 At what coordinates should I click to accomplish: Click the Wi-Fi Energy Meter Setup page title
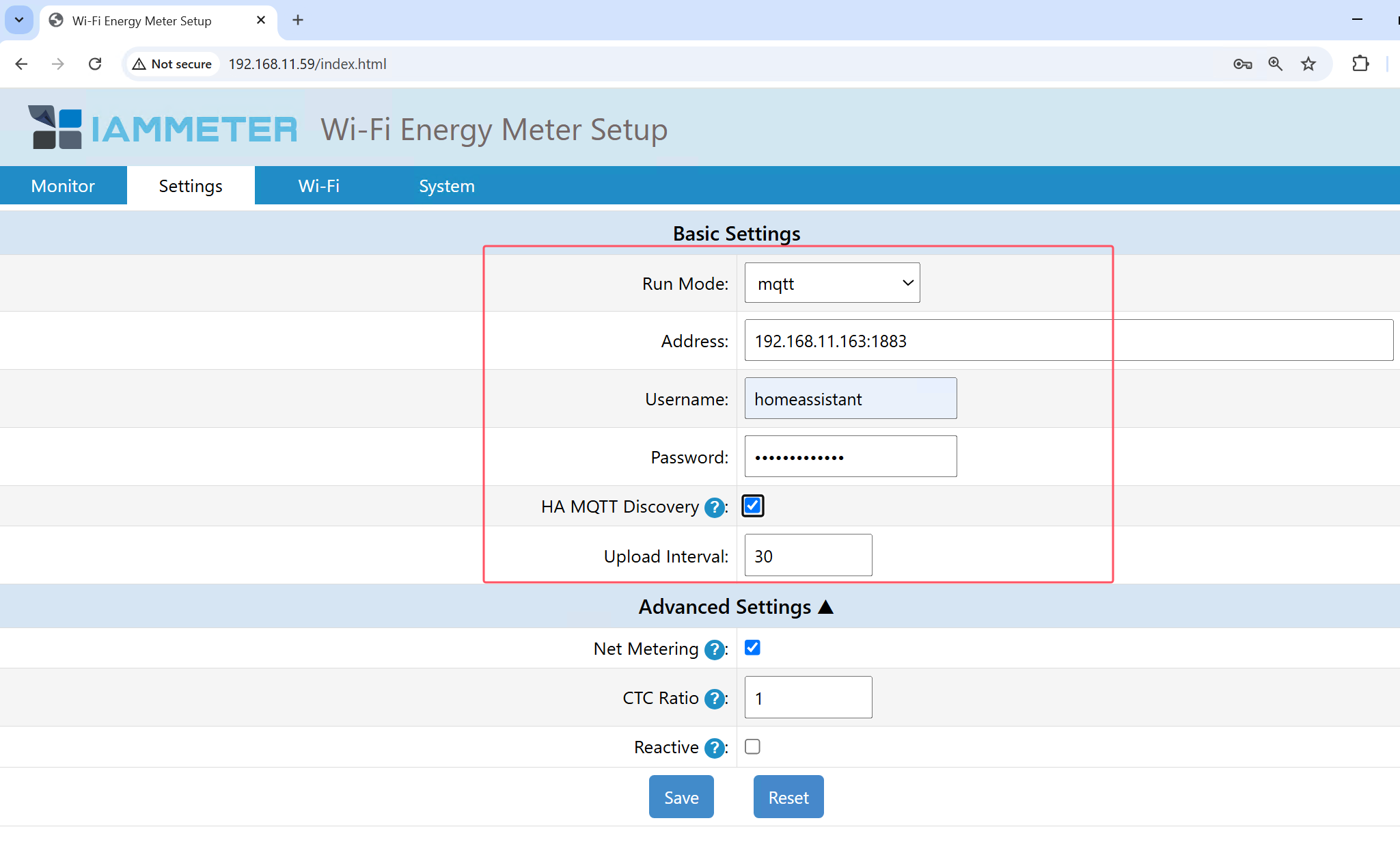click(x=494, y=129)
